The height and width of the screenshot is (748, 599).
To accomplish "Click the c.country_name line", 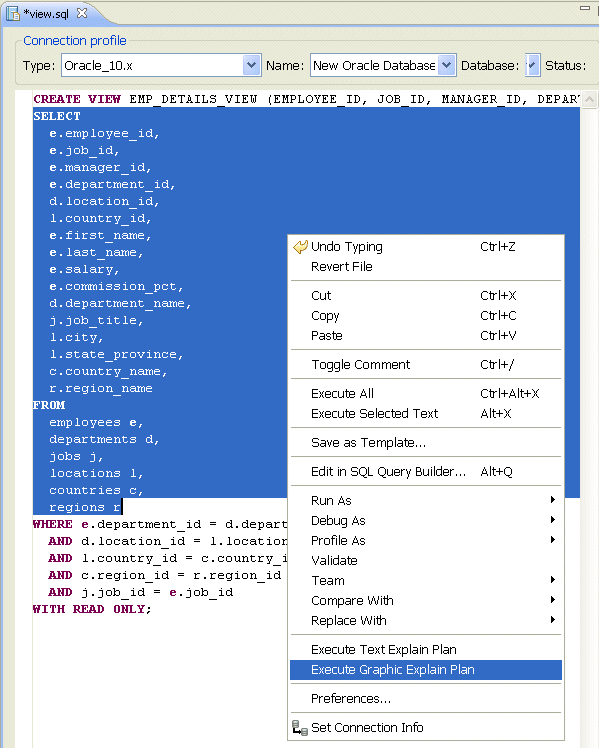I will coord(108,371).
